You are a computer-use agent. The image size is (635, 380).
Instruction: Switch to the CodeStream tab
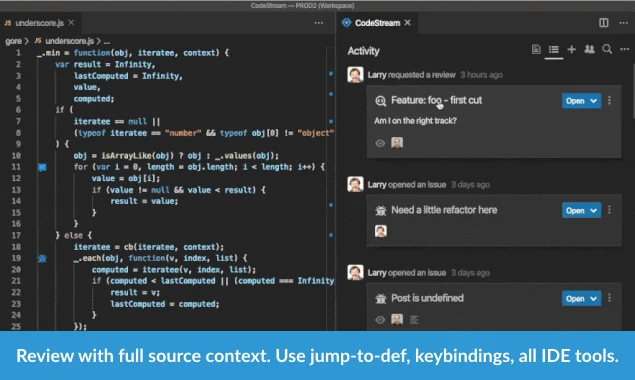[377, 23]
